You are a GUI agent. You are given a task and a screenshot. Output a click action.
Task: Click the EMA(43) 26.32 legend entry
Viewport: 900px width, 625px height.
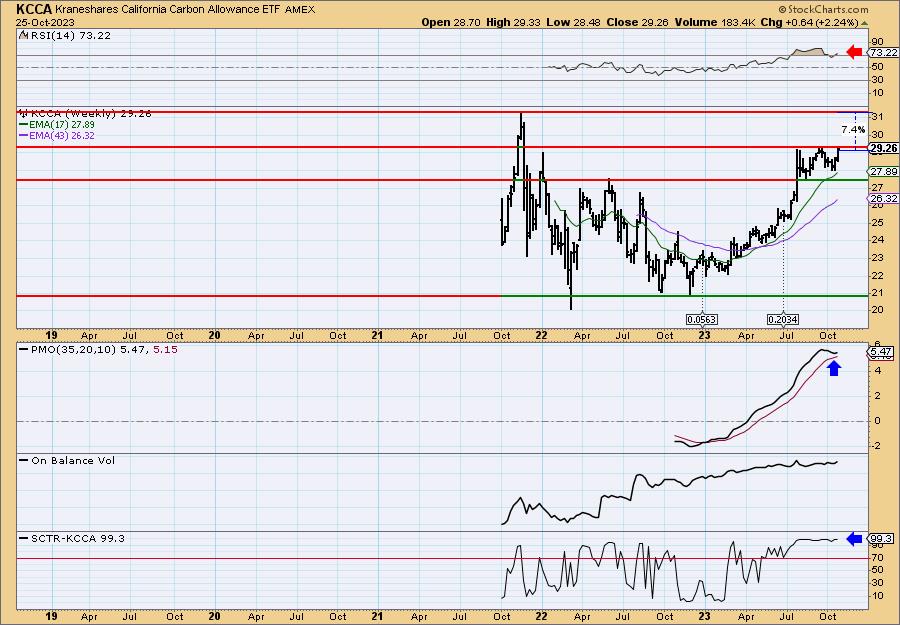tap(57, 136)
